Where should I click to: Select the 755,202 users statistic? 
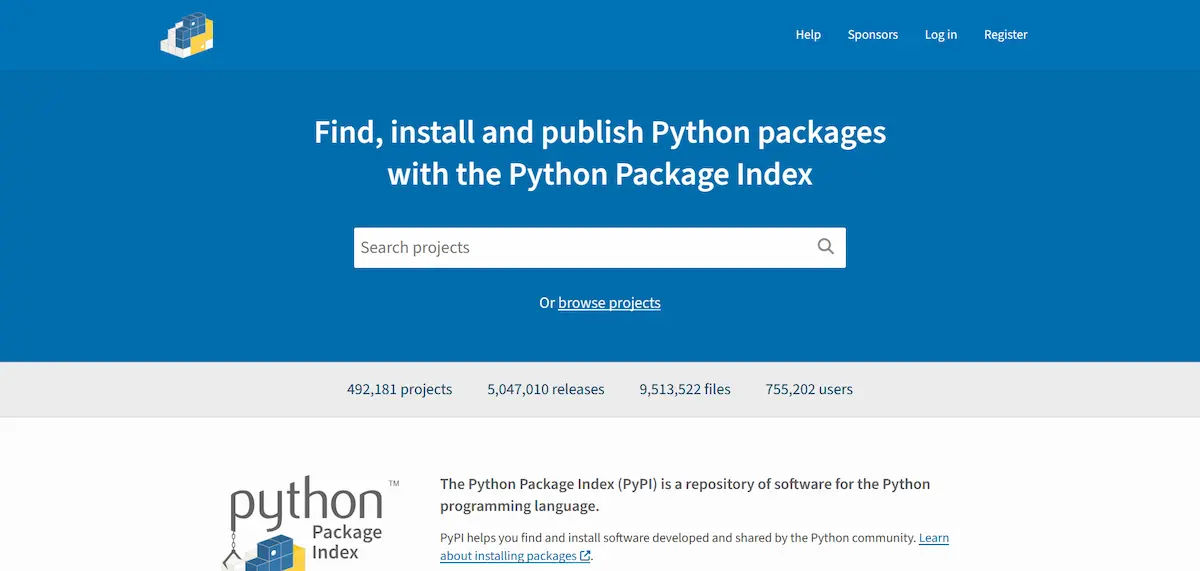click(x=809, y=389)
